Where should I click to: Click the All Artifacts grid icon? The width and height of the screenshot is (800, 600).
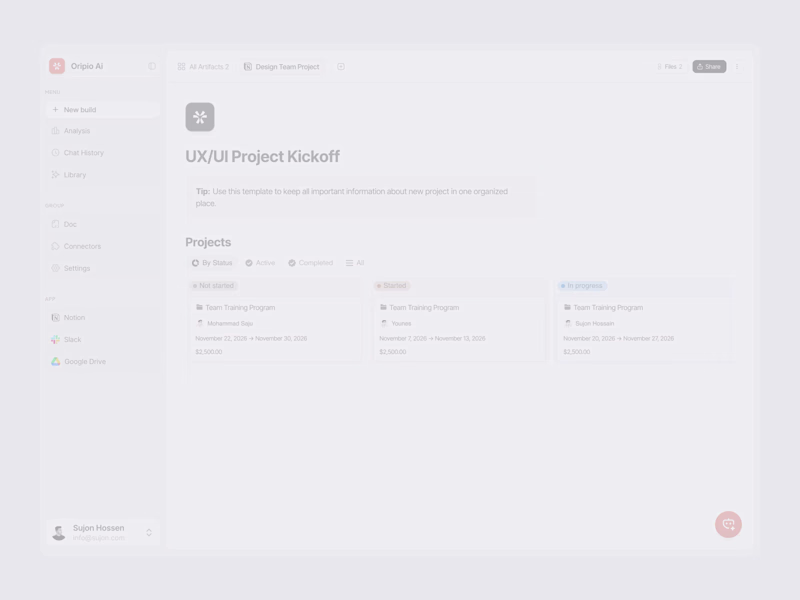pos(181,67)
